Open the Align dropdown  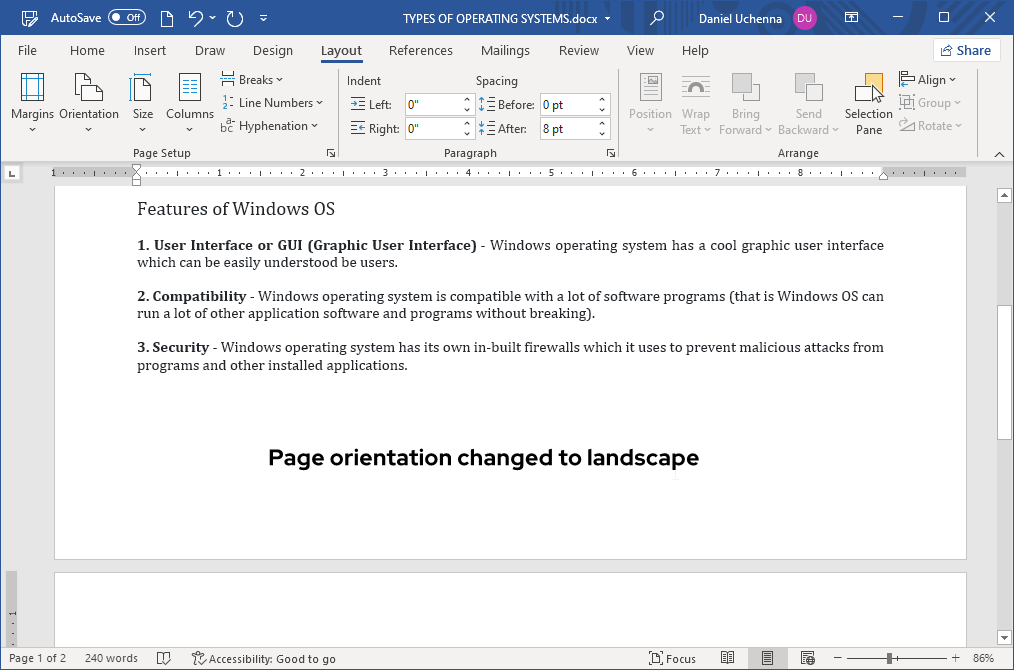point(929,79)
